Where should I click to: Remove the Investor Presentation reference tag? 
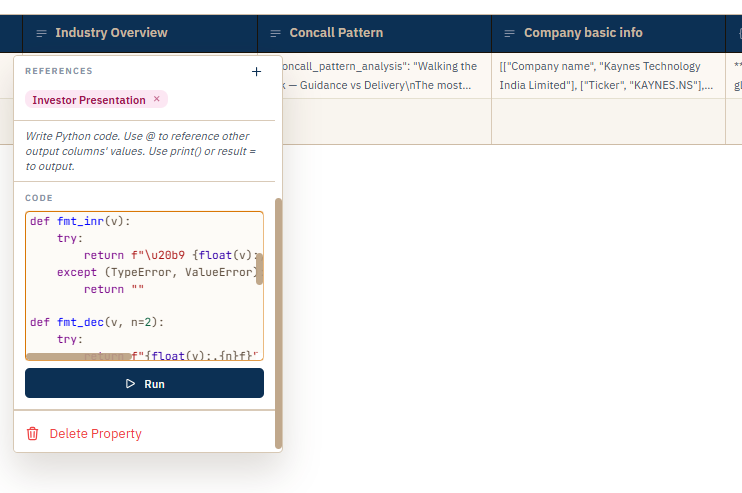coord(157,99)
